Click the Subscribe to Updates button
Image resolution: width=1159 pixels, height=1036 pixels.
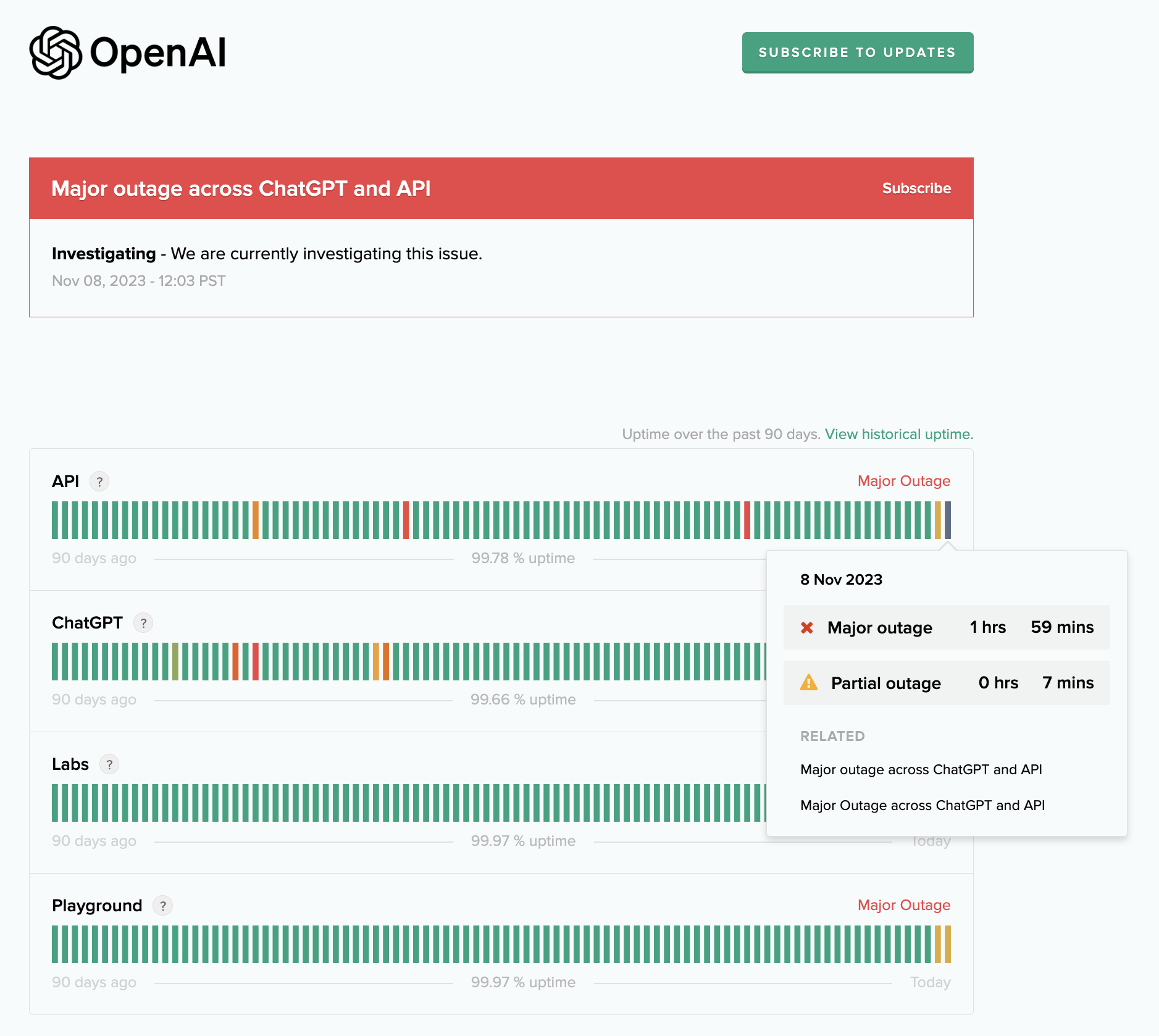click(858, 52)
